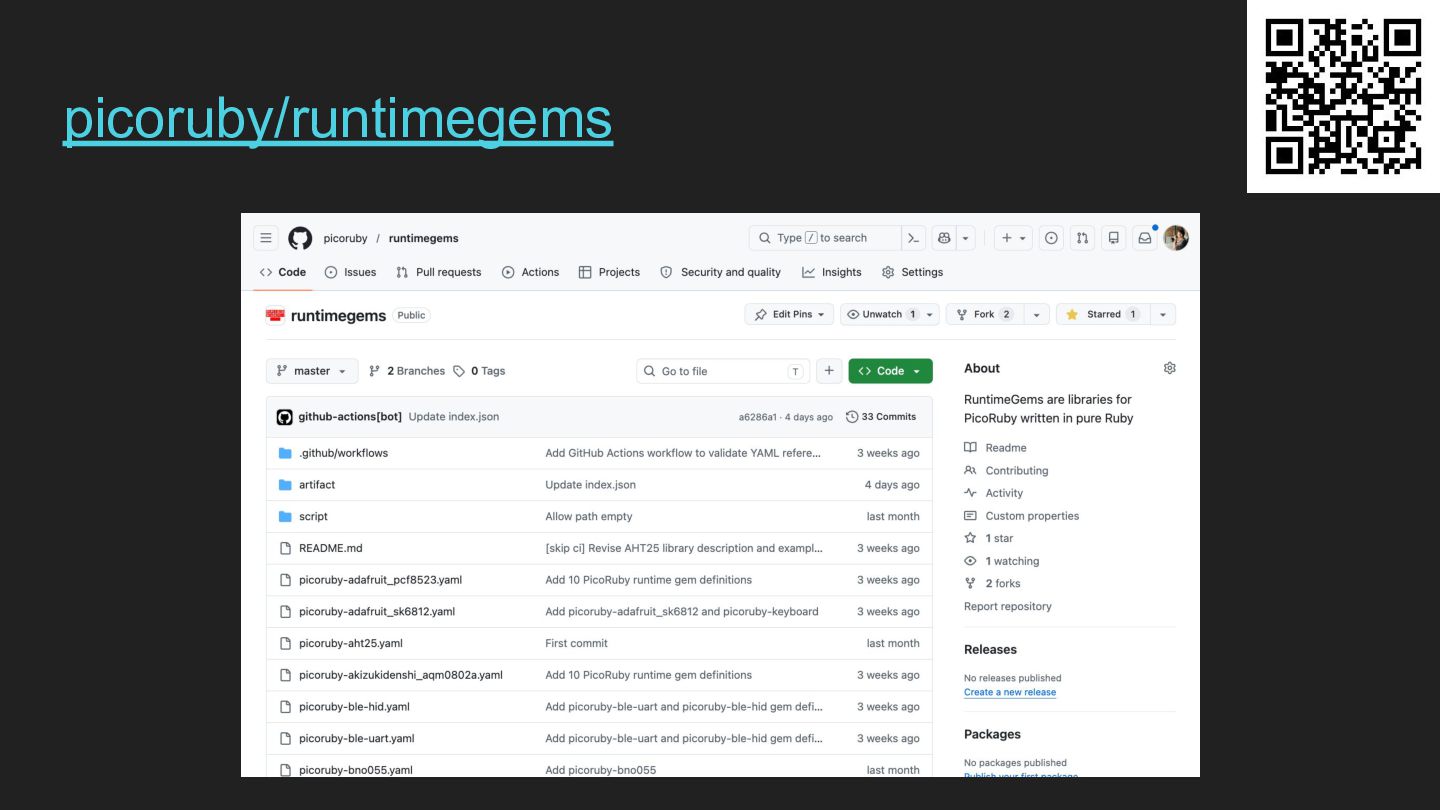Select the Code tab
Screen dimensions: 1440x810
tap(283, 272)
